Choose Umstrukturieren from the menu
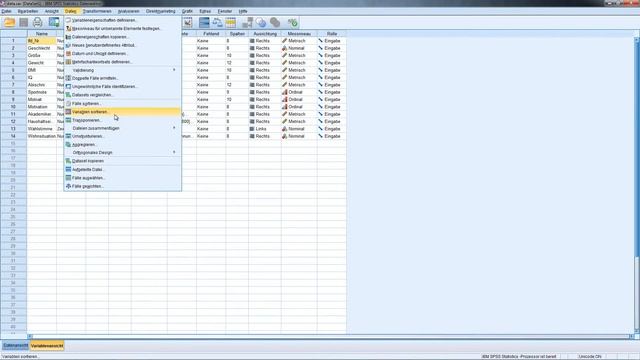 click(x=122, y=136)
